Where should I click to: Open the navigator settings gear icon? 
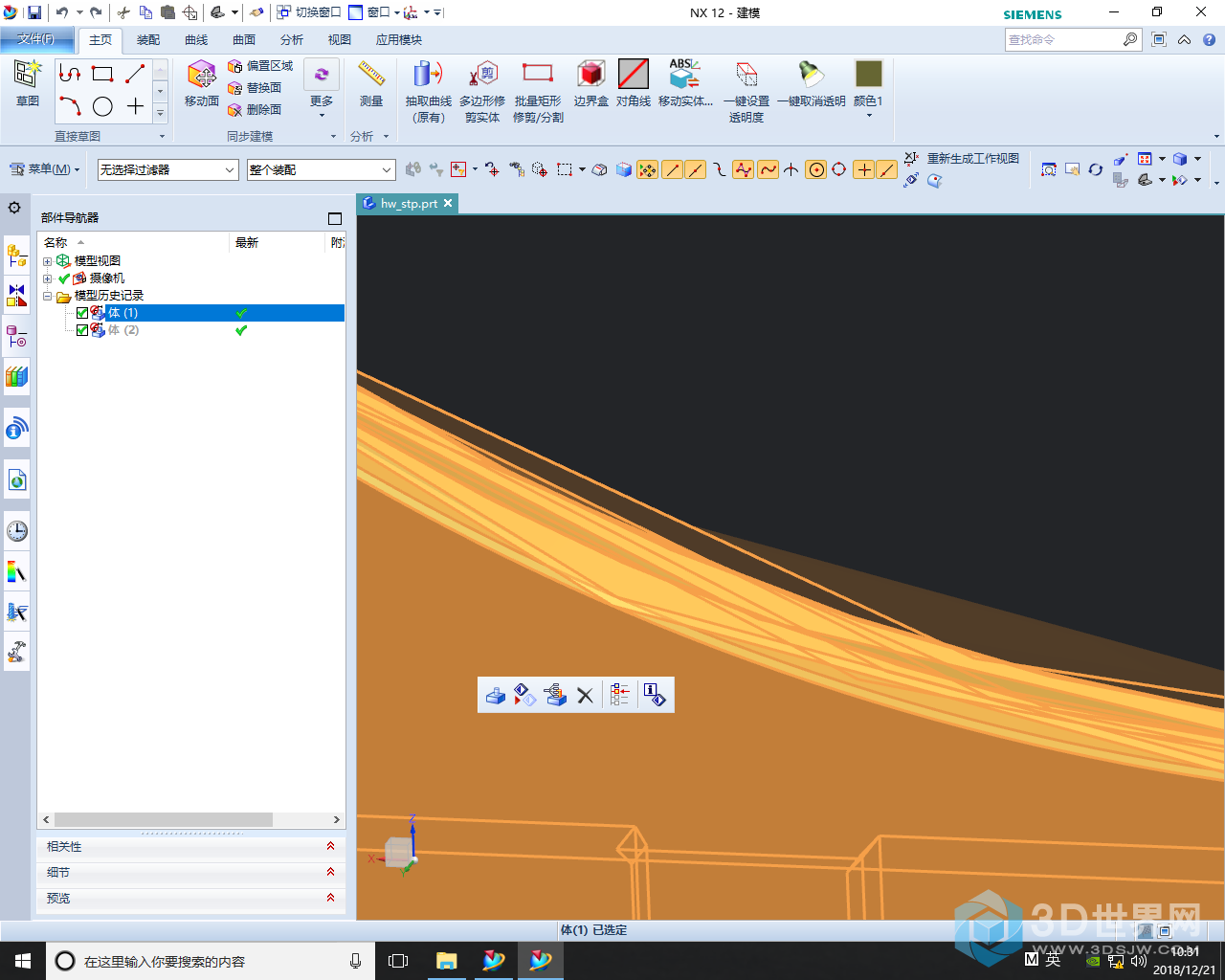(14, 208)
